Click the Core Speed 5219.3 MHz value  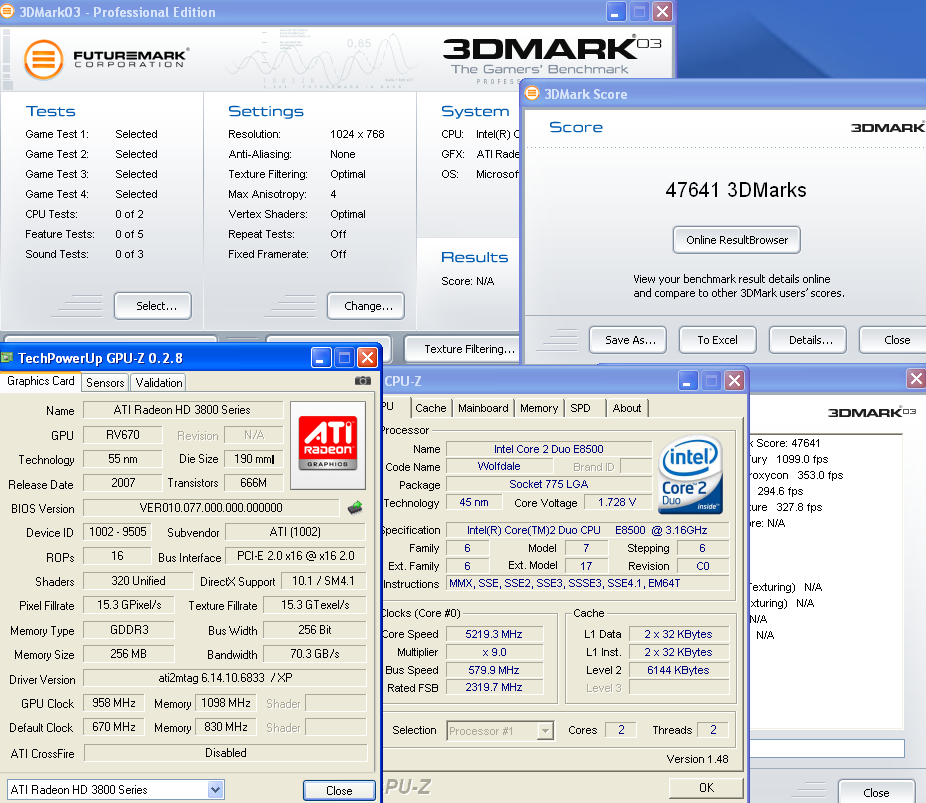tap(494, 634)
